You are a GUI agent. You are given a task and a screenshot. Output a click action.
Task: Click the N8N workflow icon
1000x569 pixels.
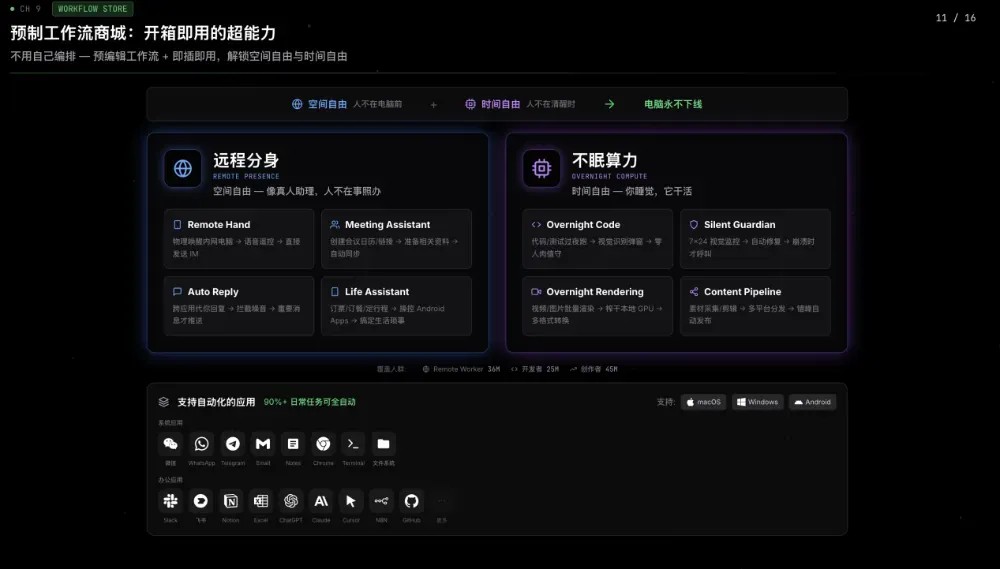pyautogui.click(x=381, y=501)
